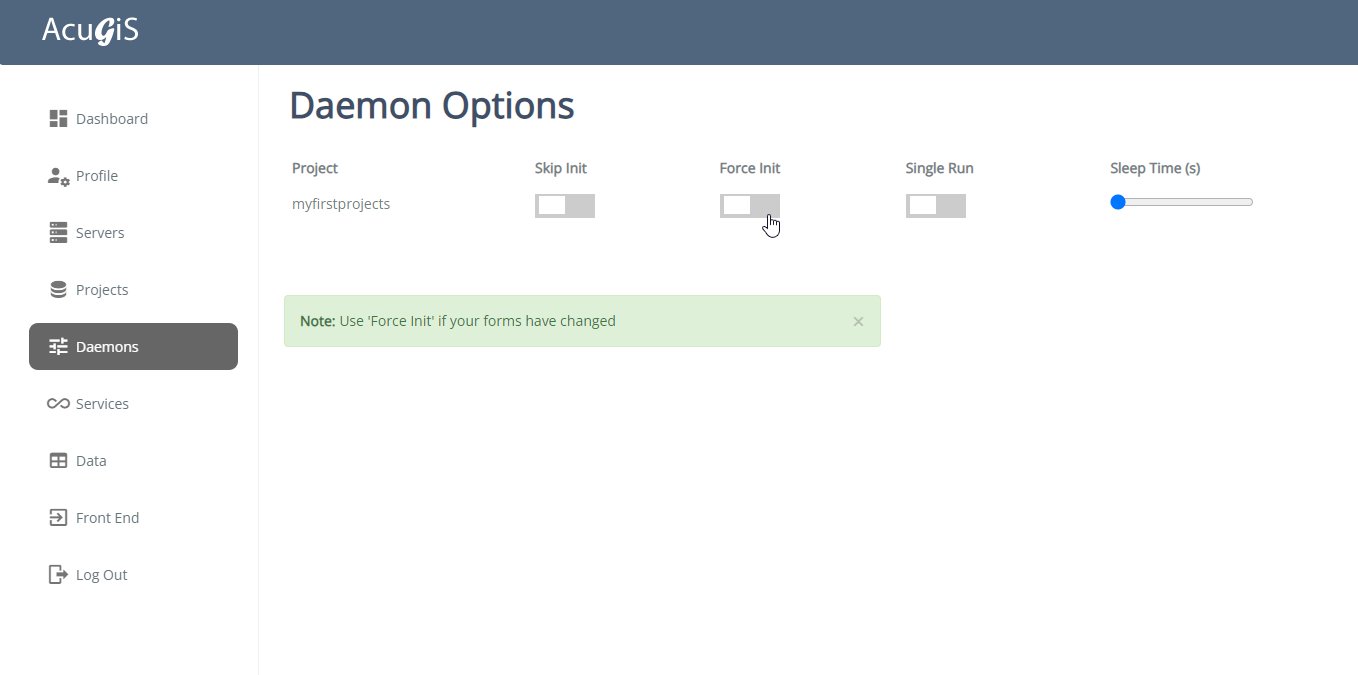The height and width of the screenshot is (675, 1358).
Task: Click the Front End arrow icon
Action: (x=58, y=518)
